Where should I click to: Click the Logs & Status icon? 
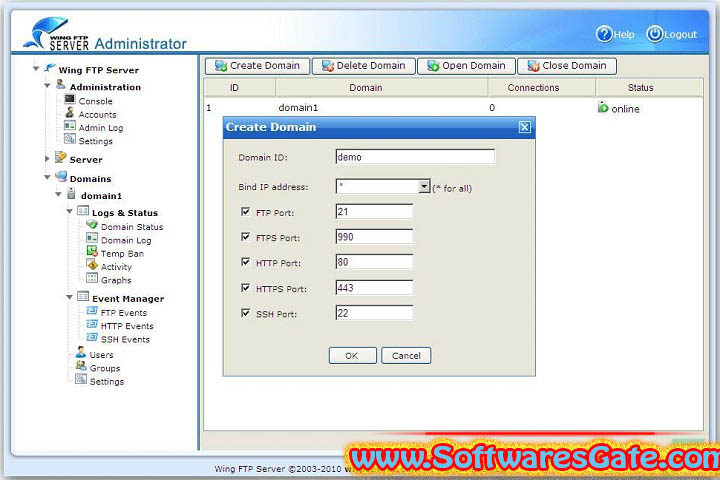coord(83,211)
